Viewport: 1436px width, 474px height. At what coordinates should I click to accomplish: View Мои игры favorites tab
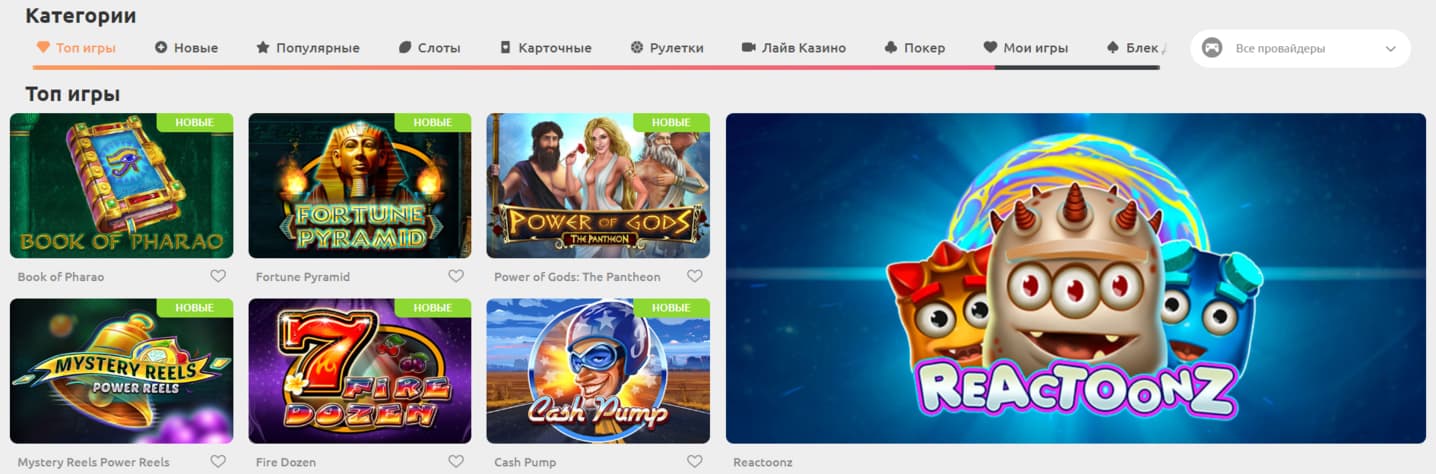click(1026, 47)
